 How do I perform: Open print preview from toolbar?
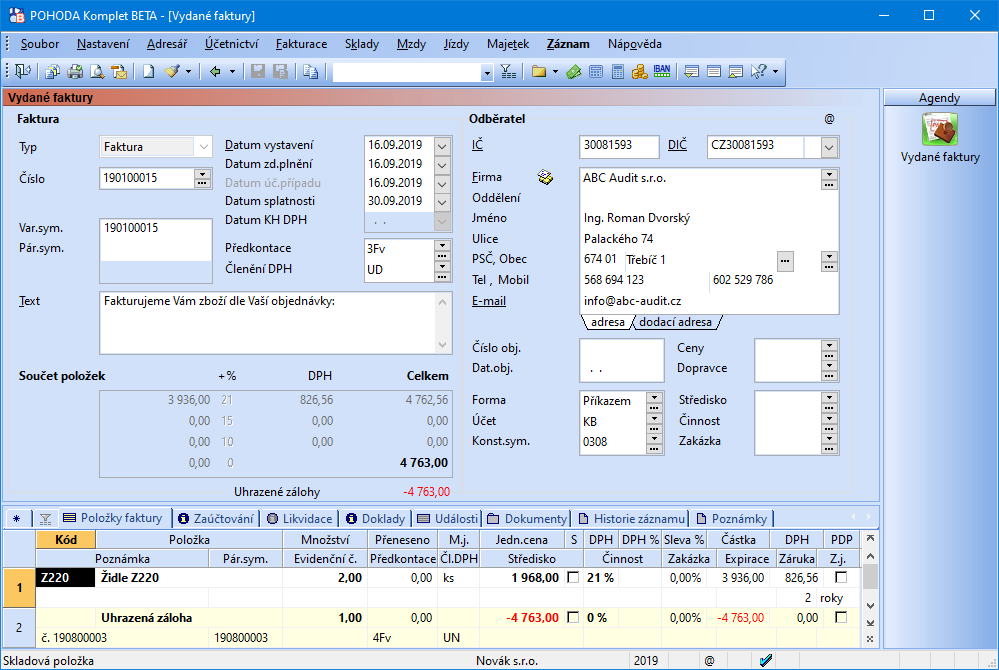pyautogui.click(x=97, y=71)
